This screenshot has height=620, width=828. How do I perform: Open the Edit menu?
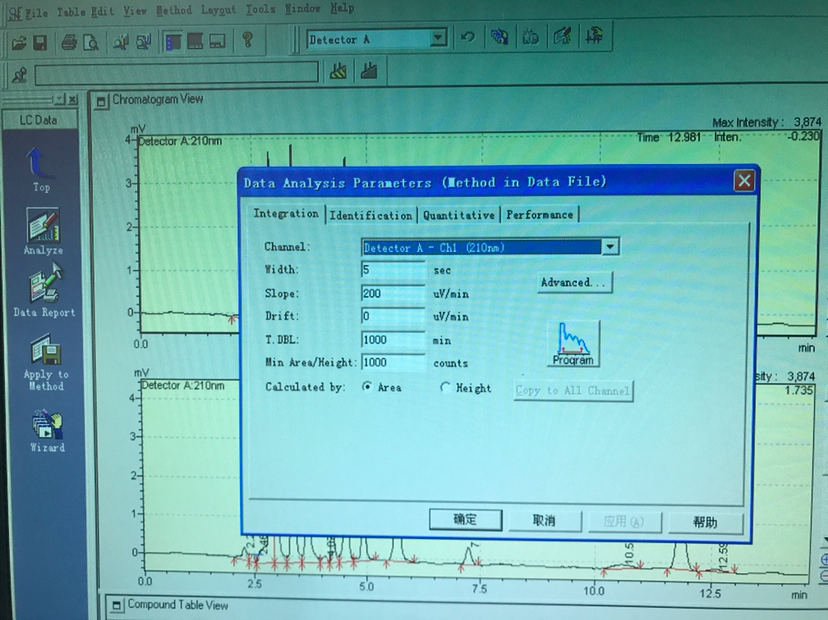tap(102, 11)
